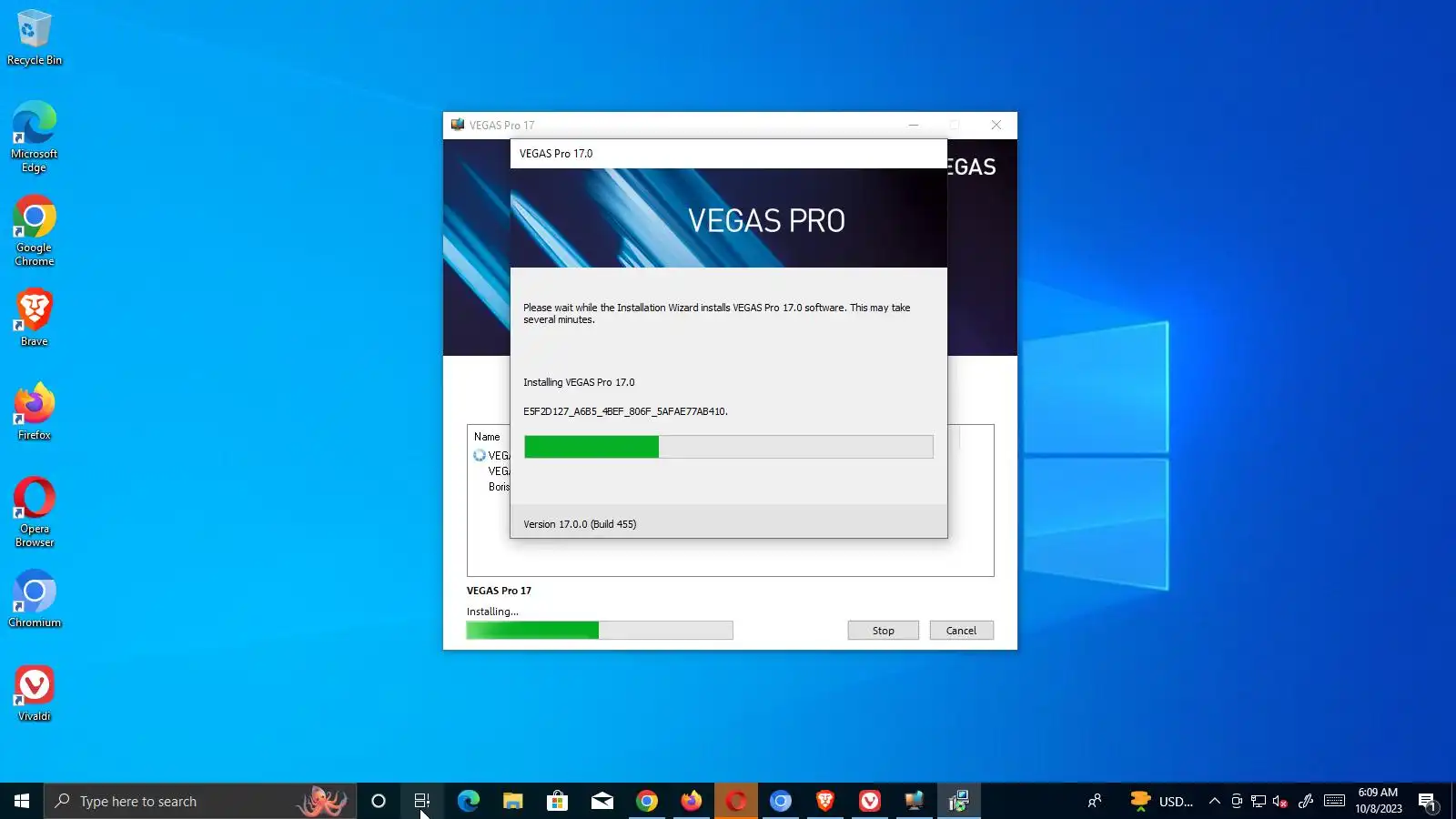Minimize the VEGAS Pro 17 installer window
1456x819 pixels.
pyautogui.click(x=914, y=125)
